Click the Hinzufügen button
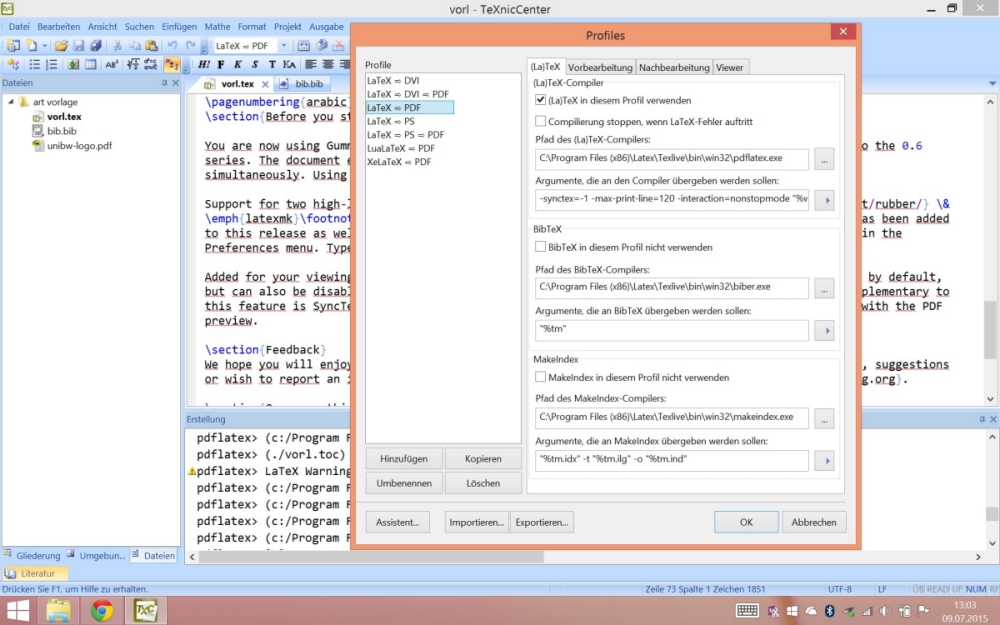This screenshot has height=625, width=1000. (x=403, y=459)
